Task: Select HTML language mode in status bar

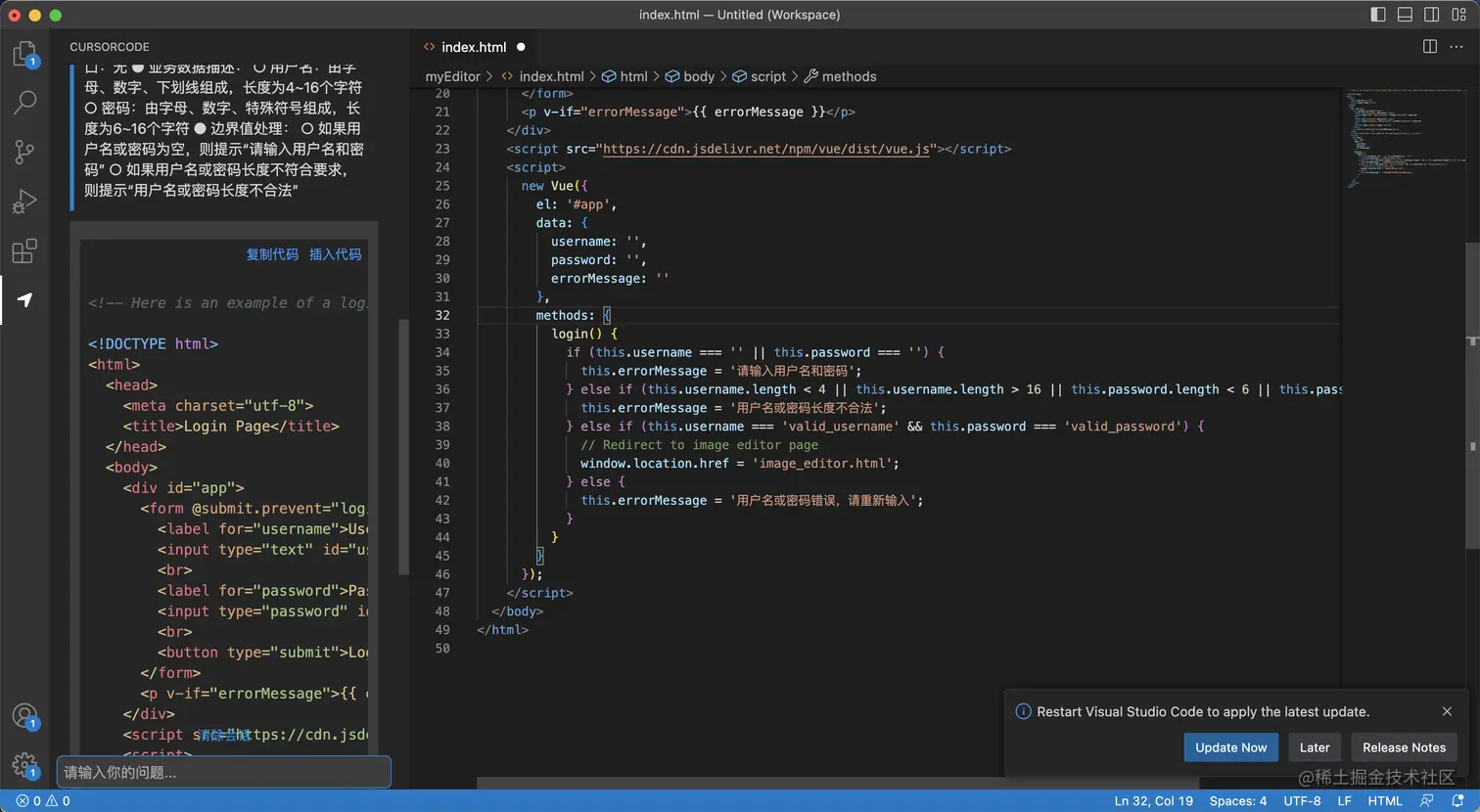Action: coord(1385,800)
